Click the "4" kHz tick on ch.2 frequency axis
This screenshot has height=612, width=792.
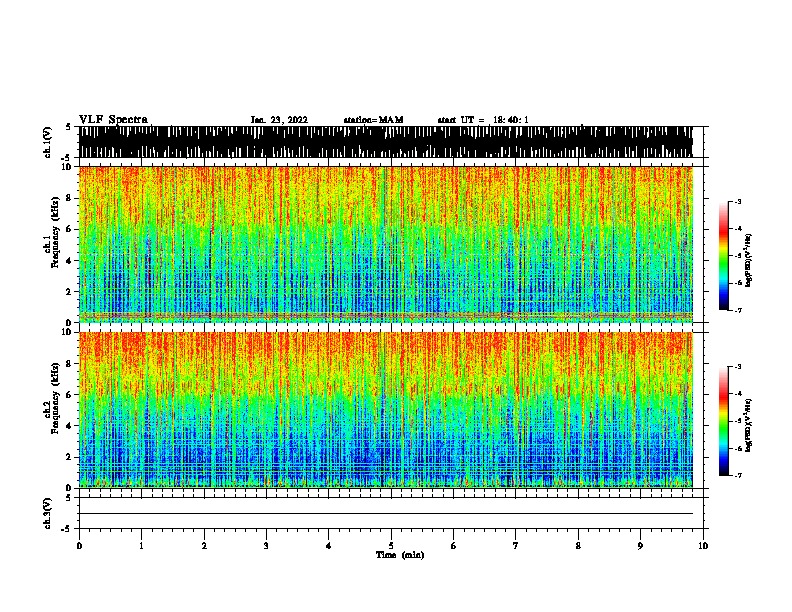point(69,426)
